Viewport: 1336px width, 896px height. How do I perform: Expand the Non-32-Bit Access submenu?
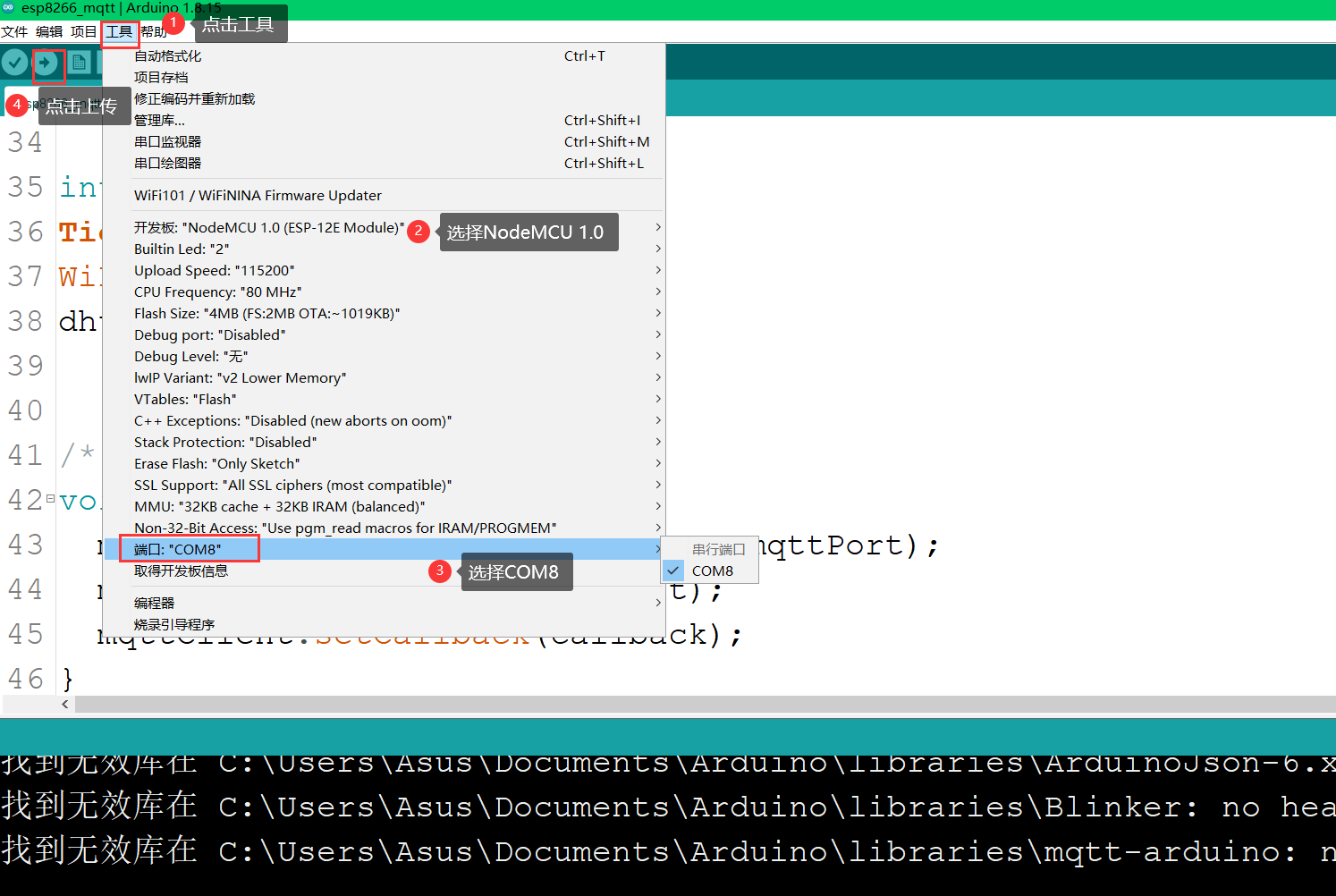385,528
